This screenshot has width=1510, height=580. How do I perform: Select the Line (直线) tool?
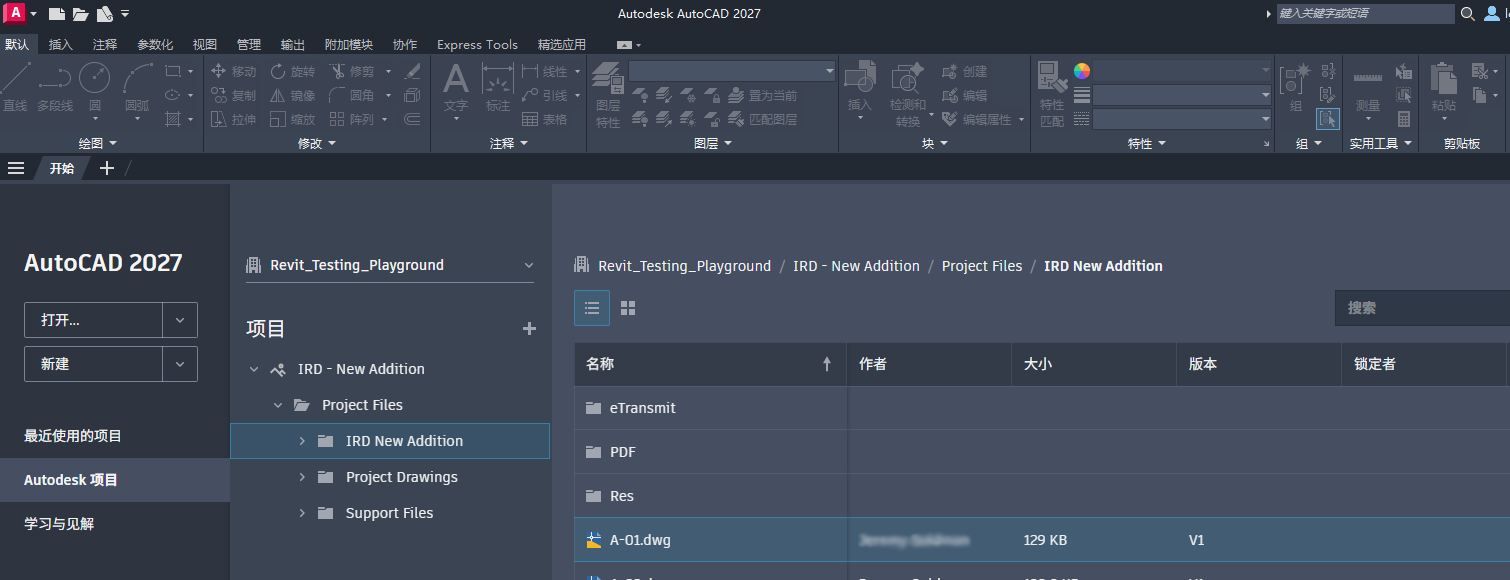pos(15,87)
